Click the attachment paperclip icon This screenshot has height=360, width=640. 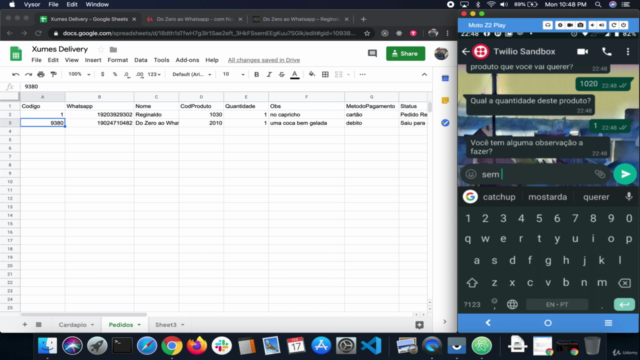(600, 174)
